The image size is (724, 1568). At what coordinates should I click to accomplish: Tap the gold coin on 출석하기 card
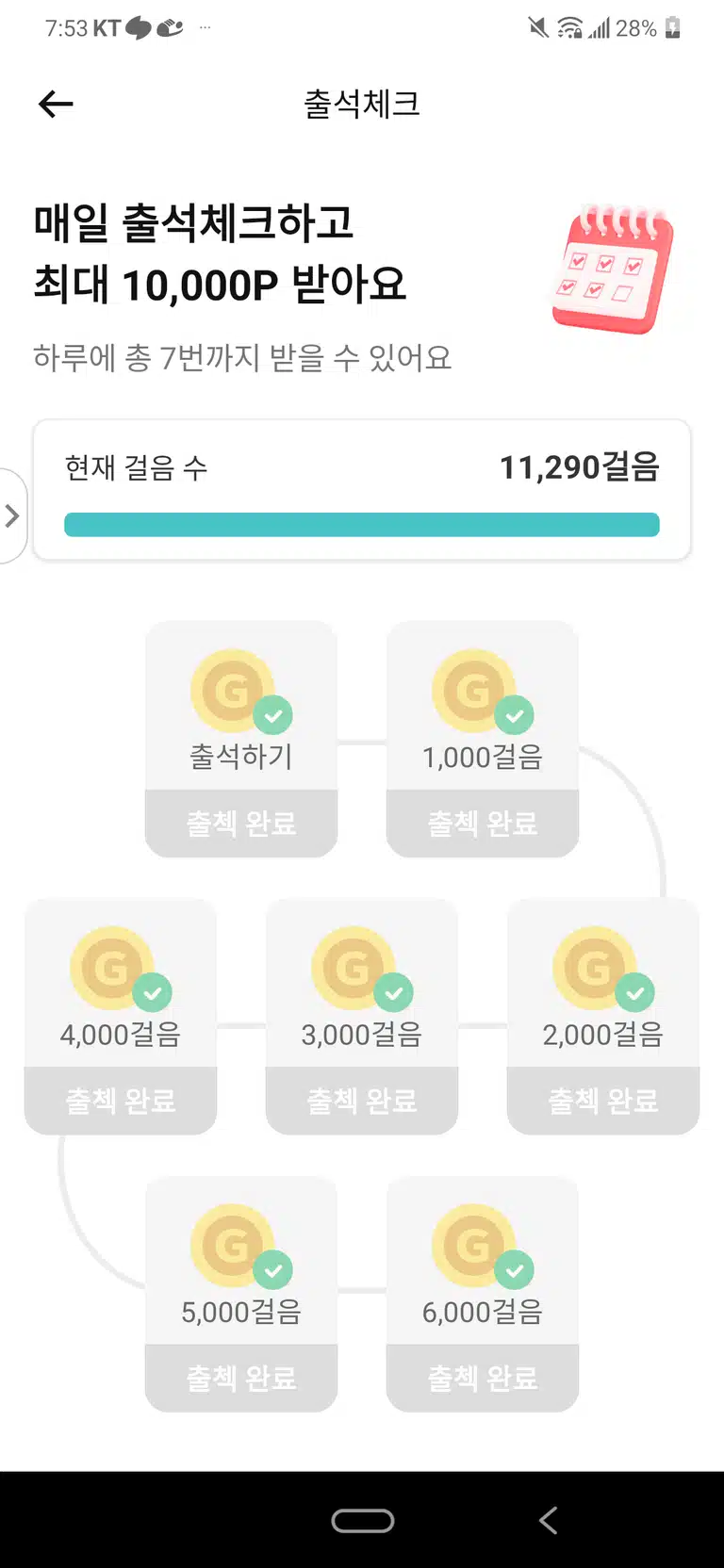pos(232,691)
